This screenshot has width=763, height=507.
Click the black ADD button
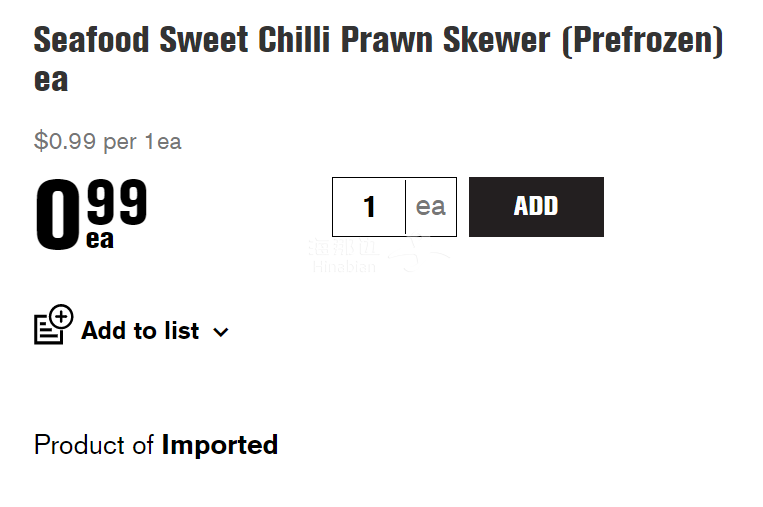click(x=536, y=207)
